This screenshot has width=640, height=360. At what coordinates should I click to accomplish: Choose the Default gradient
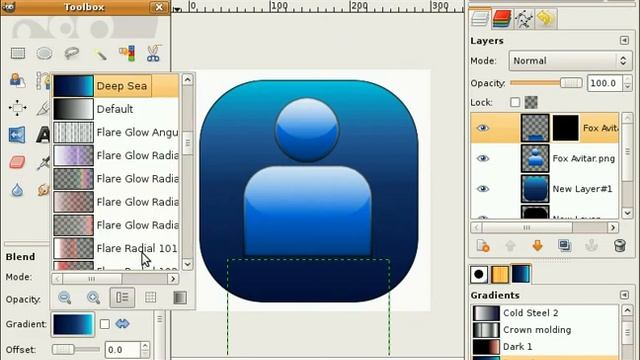click(x=116, y=109)
